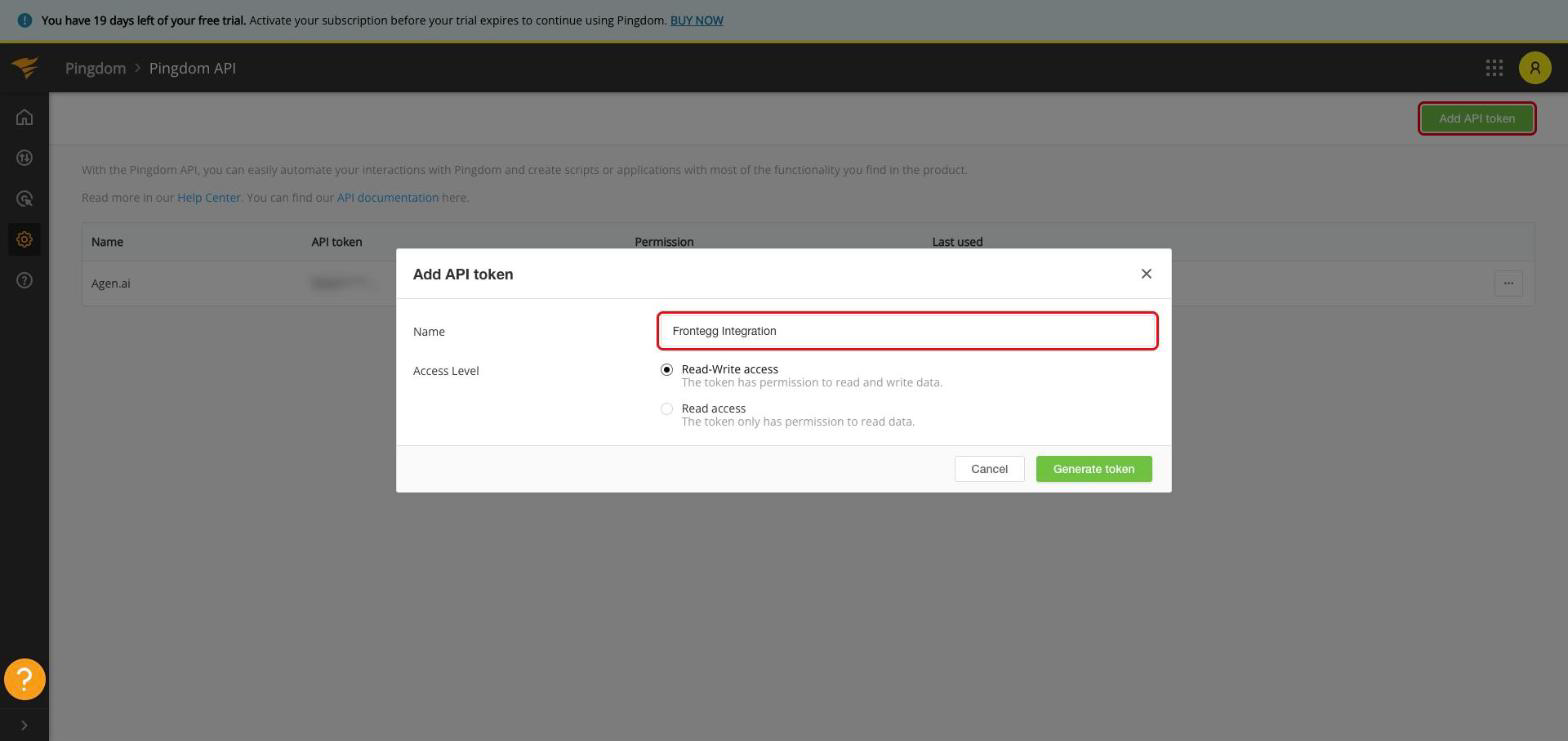Viewport: 1568px width, 741px height.
Task: Click the Permission column header
Action: 664,242
